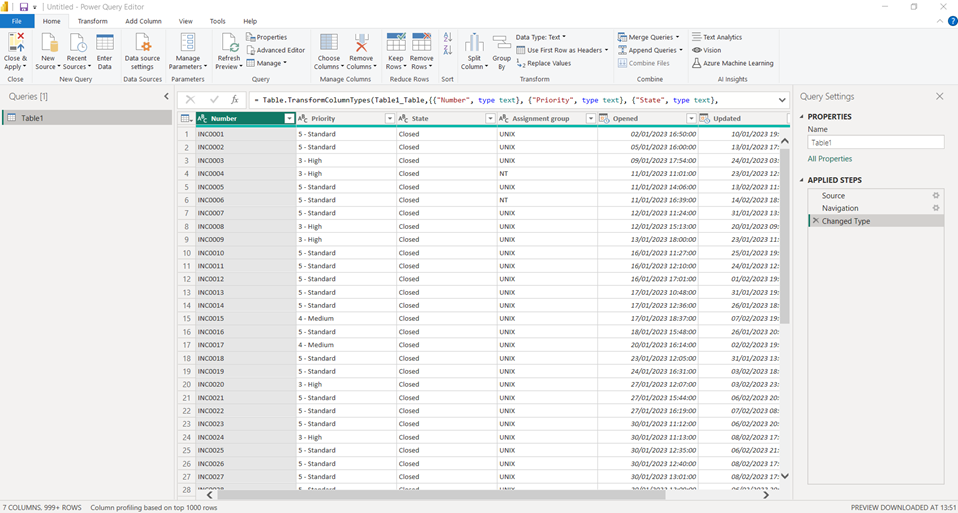
Task: Open the State column filter dropdown
Action: 490,118
